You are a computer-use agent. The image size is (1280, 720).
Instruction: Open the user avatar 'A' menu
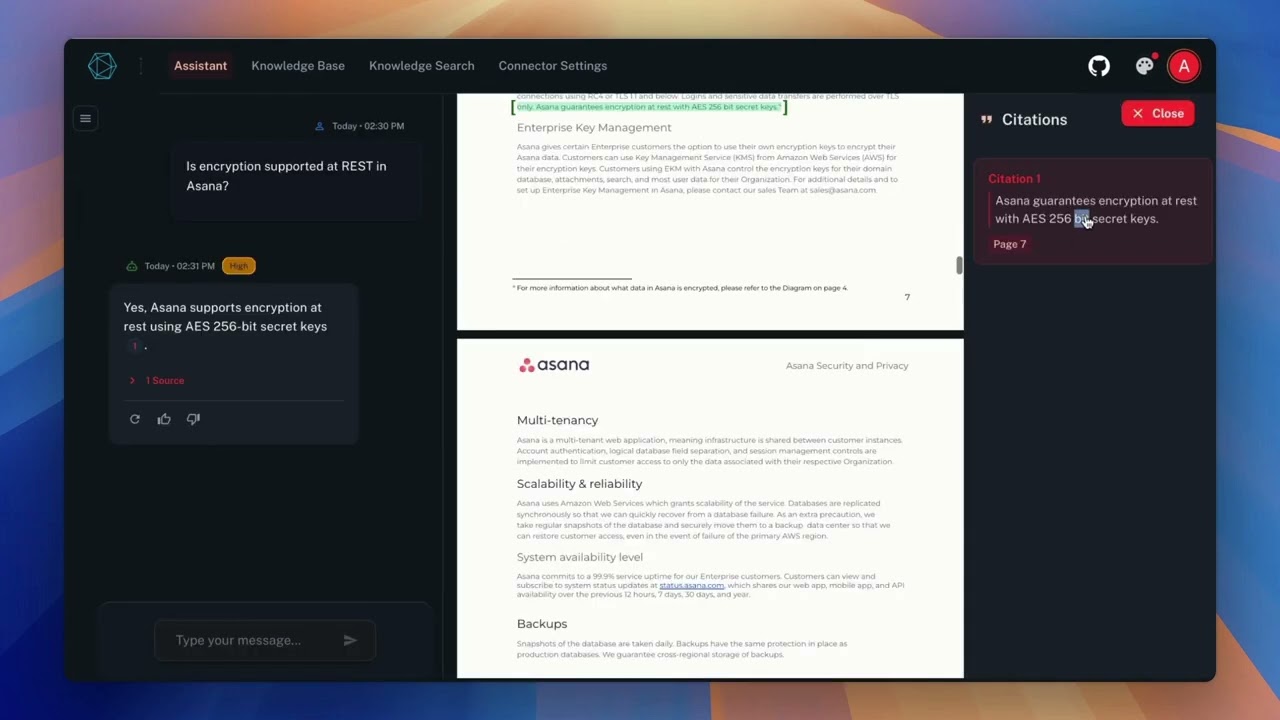tap(1184, 66)
